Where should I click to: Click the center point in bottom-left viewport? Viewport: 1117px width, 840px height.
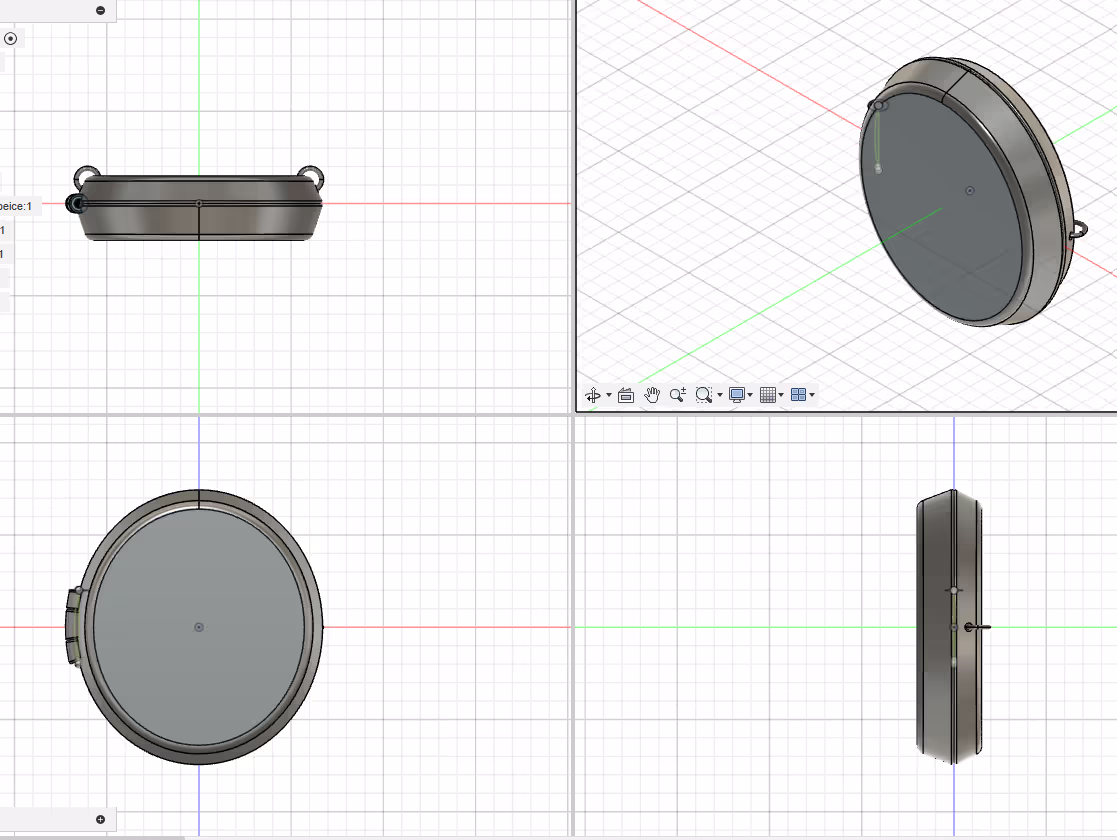coord(199,627)
